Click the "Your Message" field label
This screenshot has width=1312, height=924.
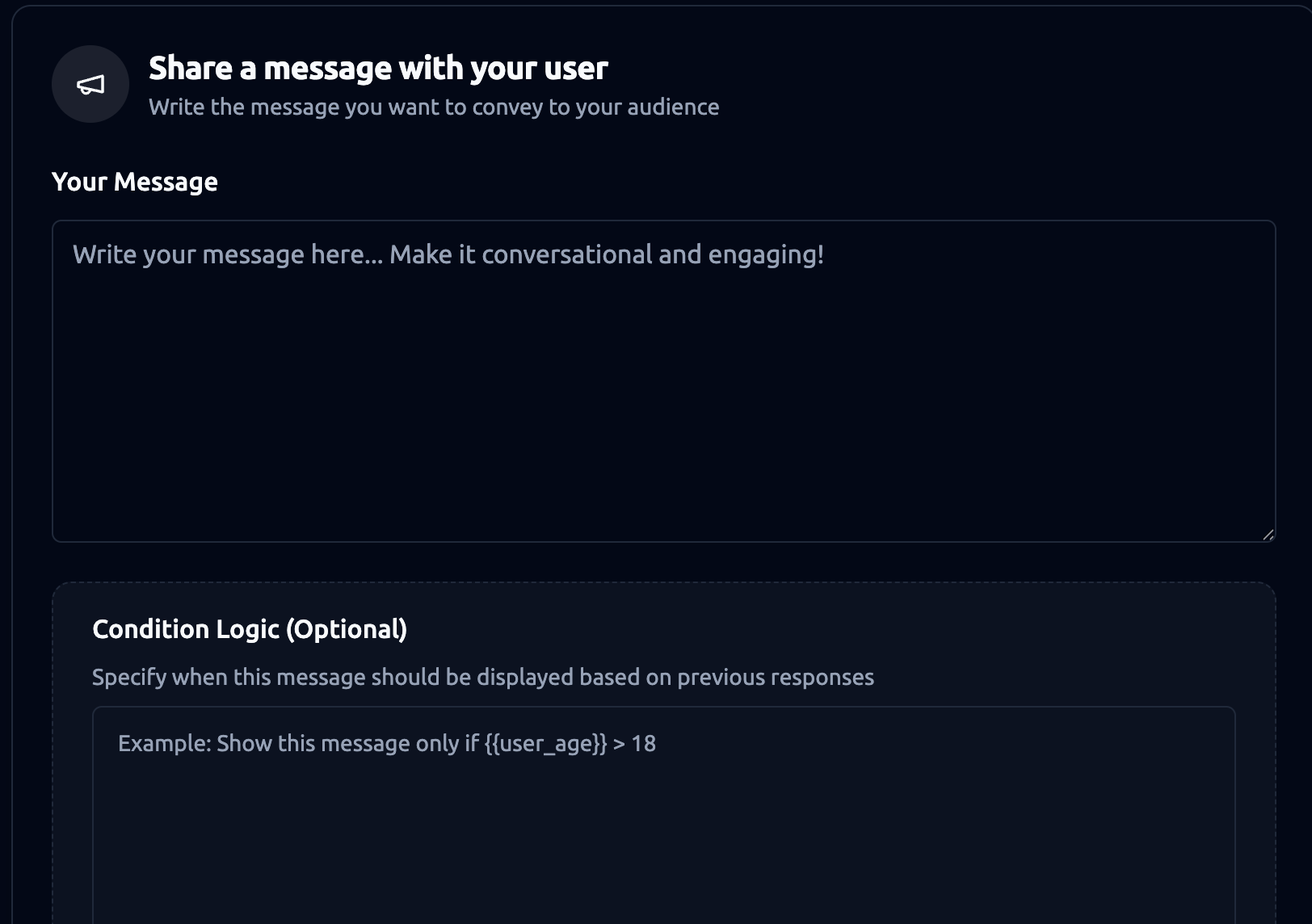point(135,182)
